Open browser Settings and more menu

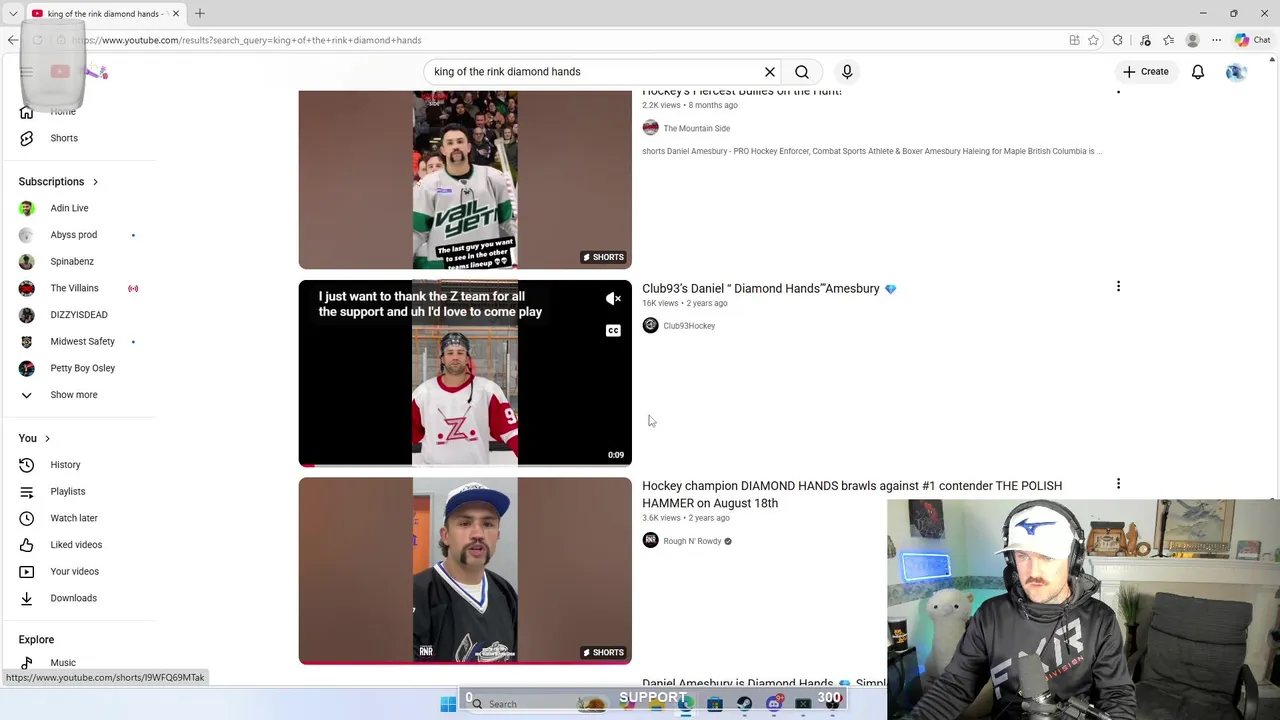pos(1216,40)
